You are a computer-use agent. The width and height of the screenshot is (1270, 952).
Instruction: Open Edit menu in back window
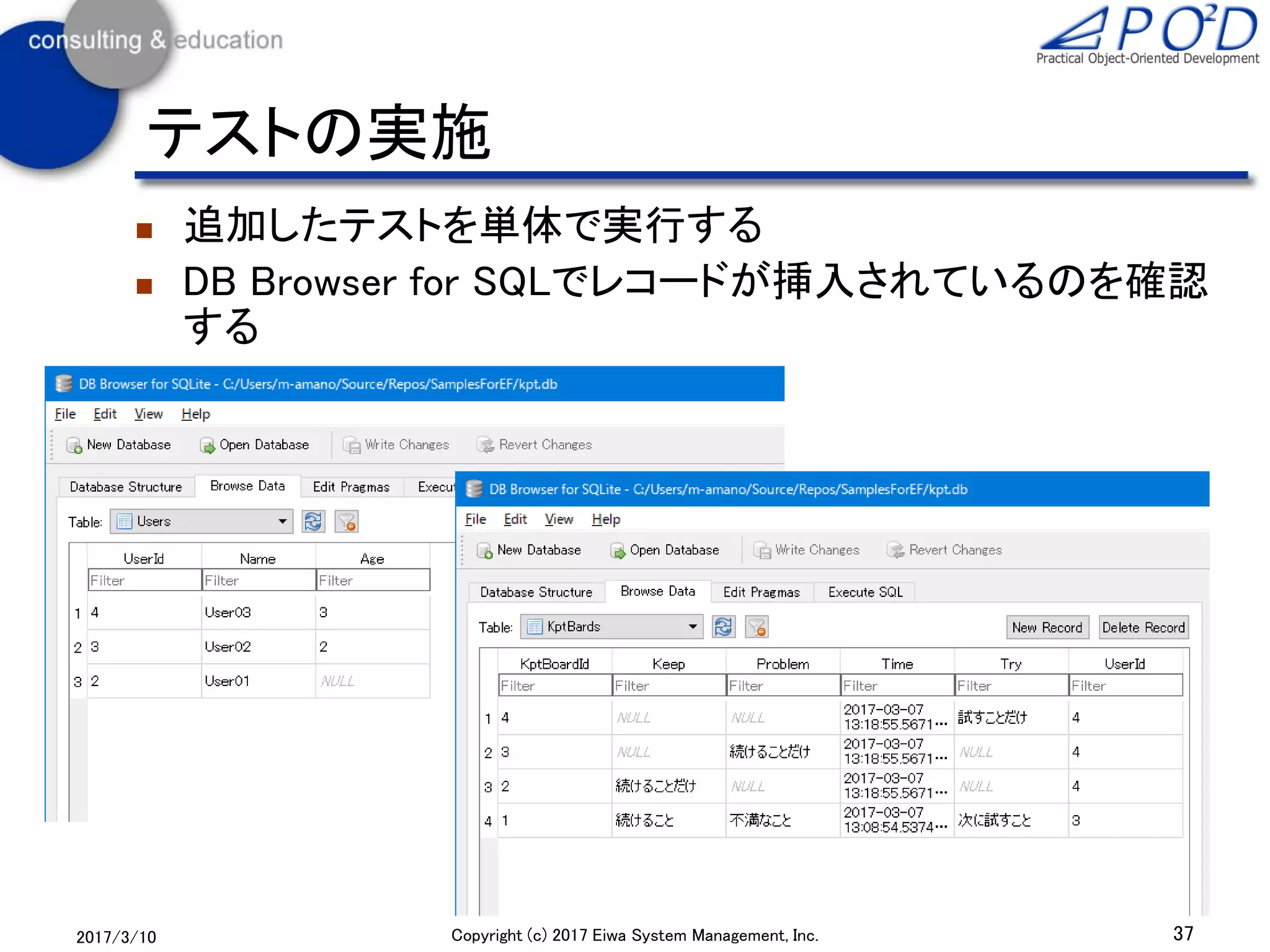point(105,414)
